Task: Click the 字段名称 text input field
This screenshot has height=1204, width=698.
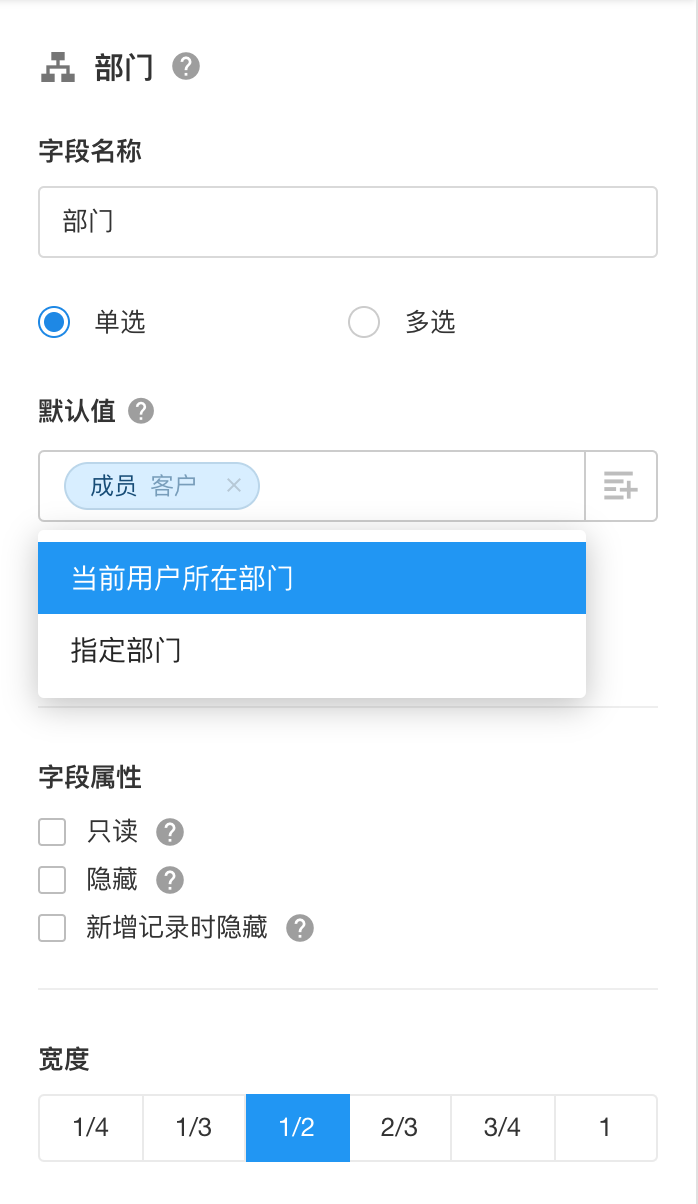Action: point(347,222)
